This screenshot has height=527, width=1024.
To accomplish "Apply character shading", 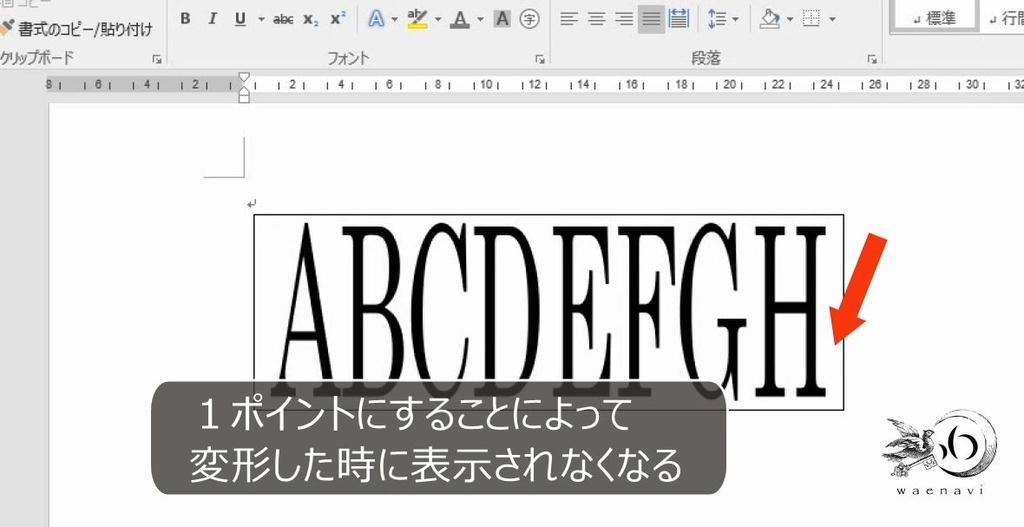I will pos(502,19).
